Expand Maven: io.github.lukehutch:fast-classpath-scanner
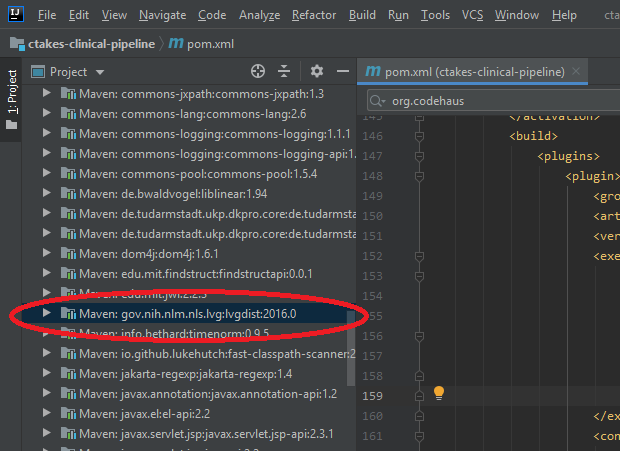 tap(46, 353)
